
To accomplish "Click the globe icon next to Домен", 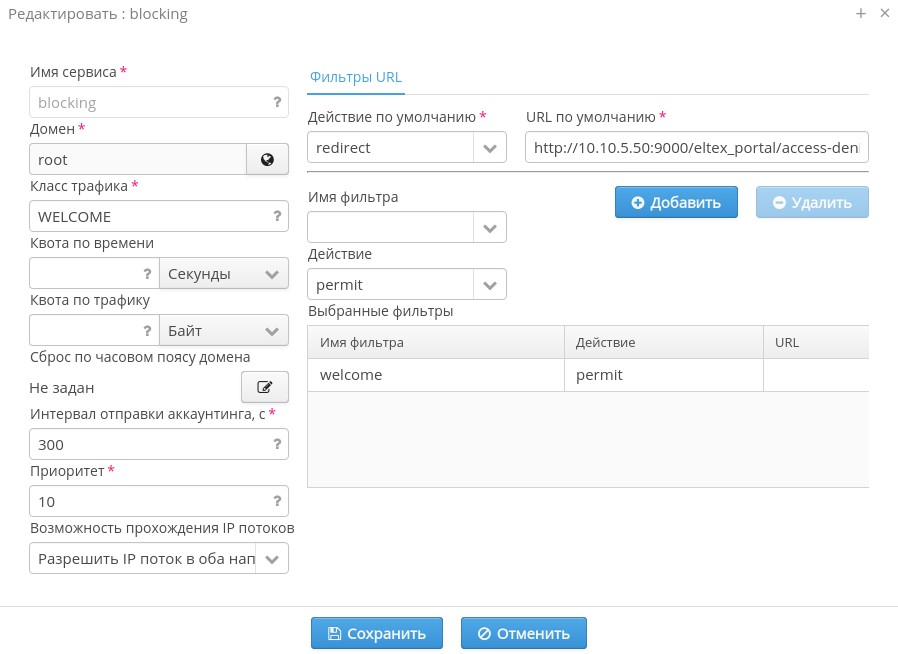I will tap(267, 159).
